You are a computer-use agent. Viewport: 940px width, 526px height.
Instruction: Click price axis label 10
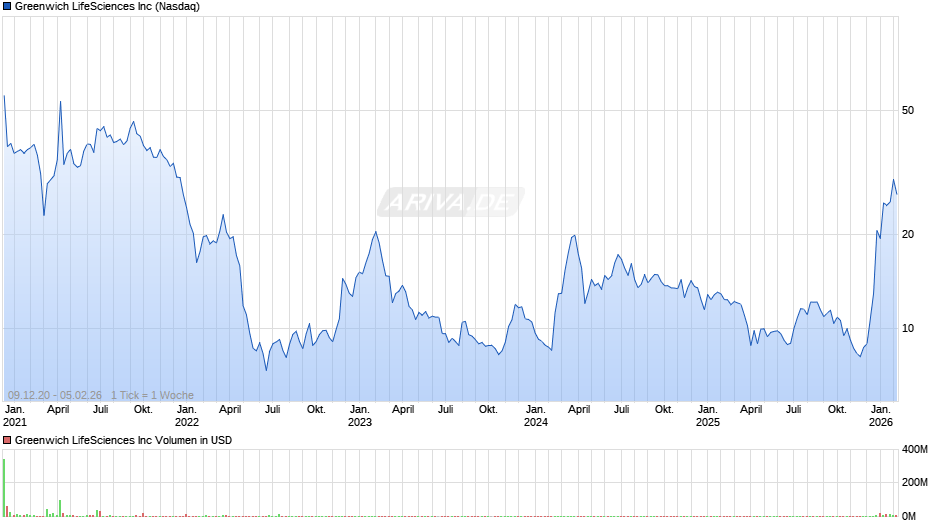pos(908,329)
